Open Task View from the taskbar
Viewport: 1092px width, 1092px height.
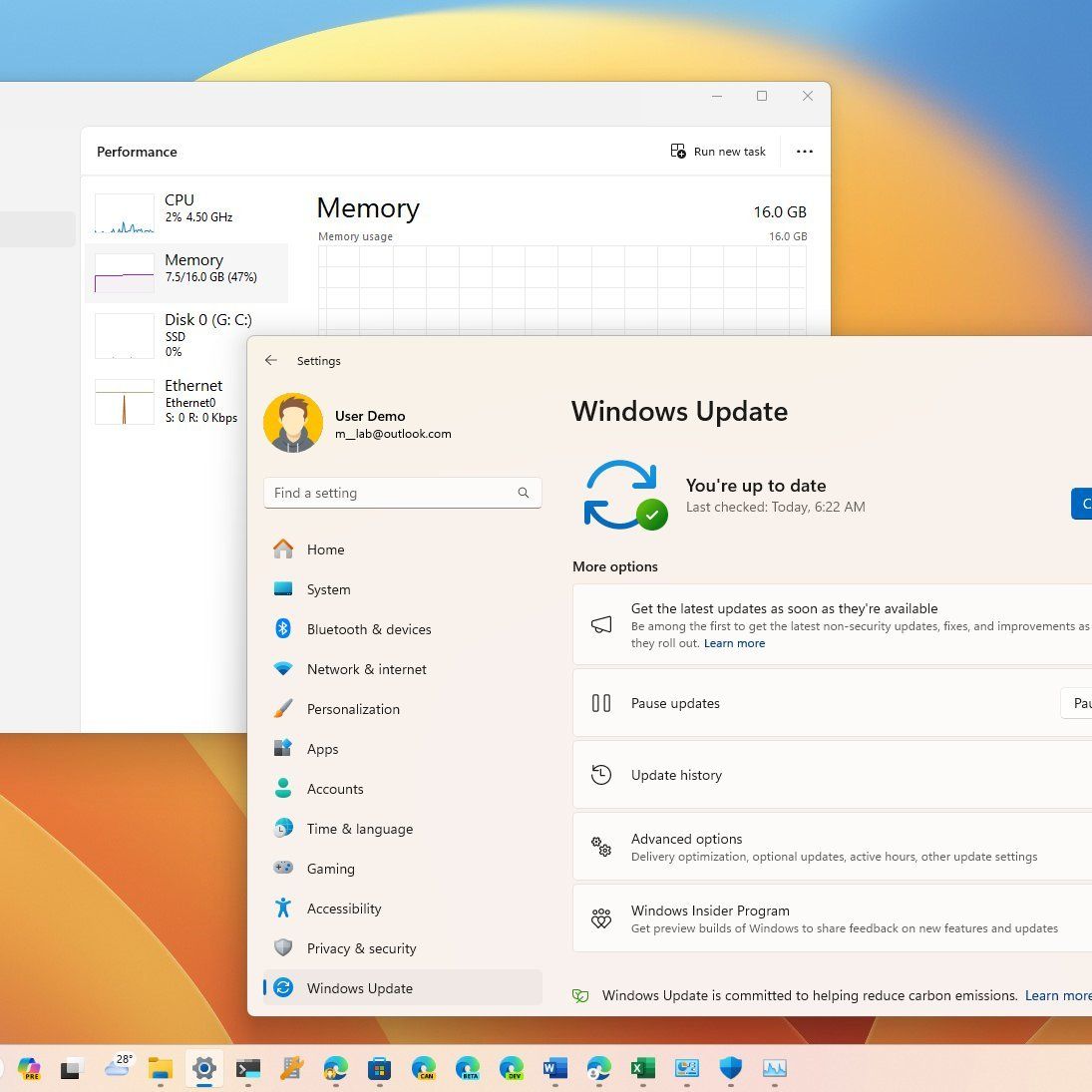click(x=71, y=1068)
